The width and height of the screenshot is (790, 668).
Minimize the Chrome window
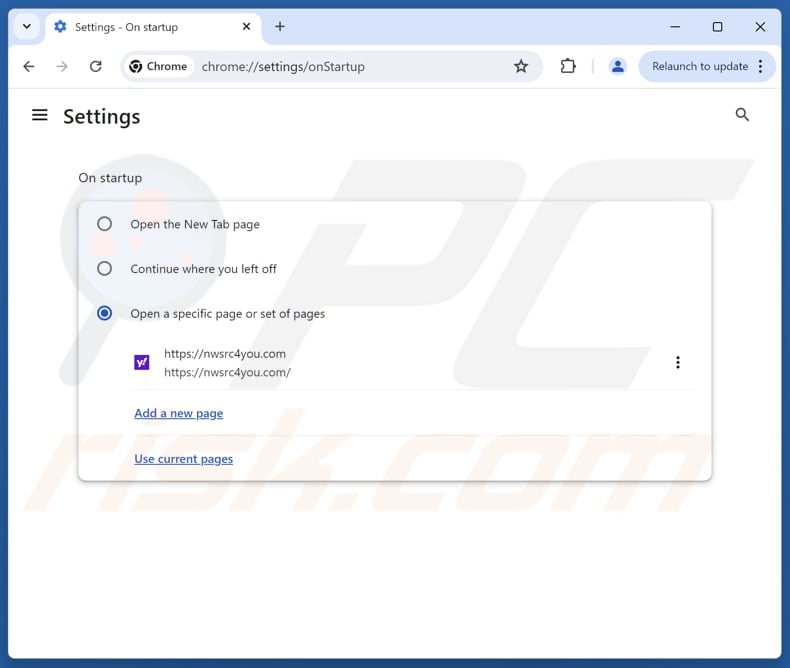click(675, 27)
